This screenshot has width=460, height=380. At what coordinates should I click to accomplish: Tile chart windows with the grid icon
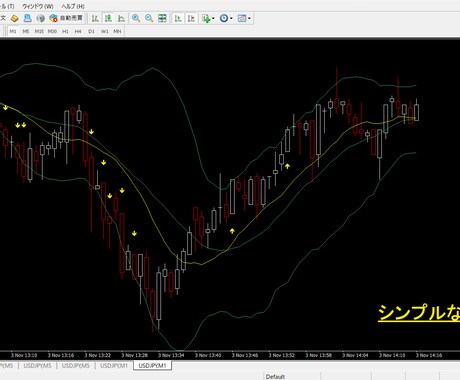pos(162,18)
